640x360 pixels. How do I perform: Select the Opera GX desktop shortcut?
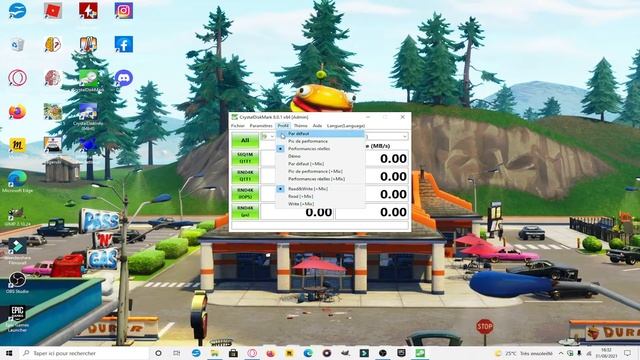(x=18, y=78)
